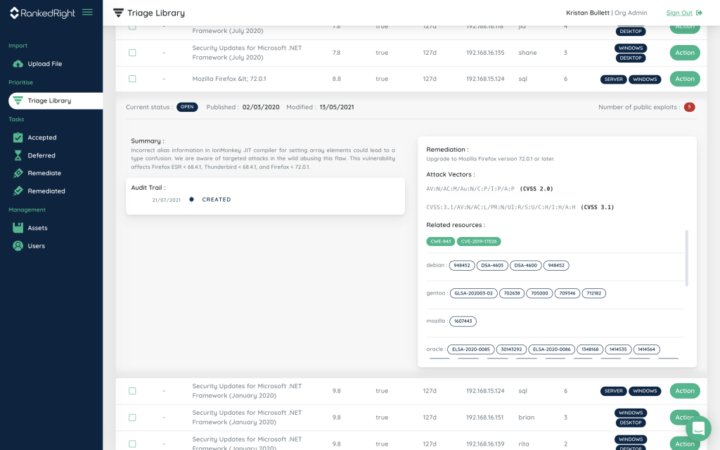
Task: Click the 'Mozilla Firefox < 72.0.1' row title
Action: (x=229, y=79)
